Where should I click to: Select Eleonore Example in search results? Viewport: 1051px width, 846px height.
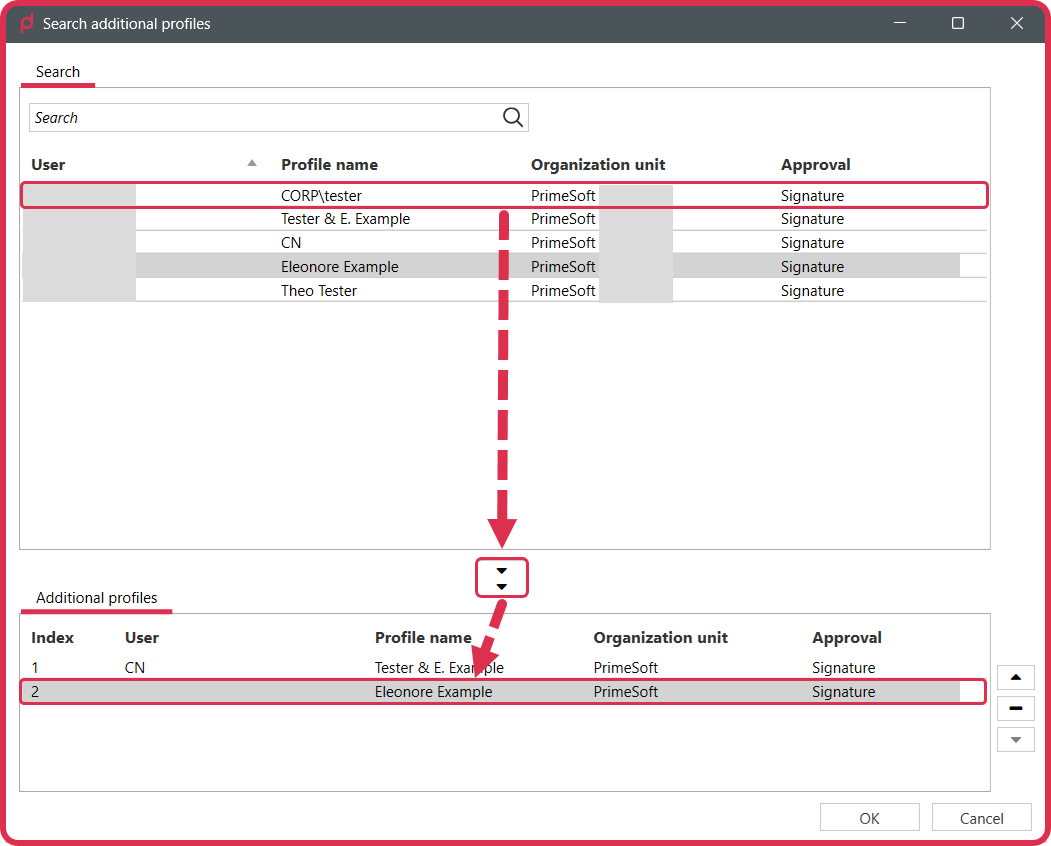pos(504,266)
